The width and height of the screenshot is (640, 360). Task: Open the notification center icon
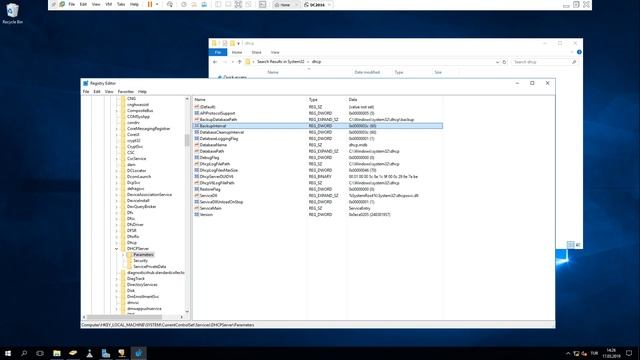(629, 353)
